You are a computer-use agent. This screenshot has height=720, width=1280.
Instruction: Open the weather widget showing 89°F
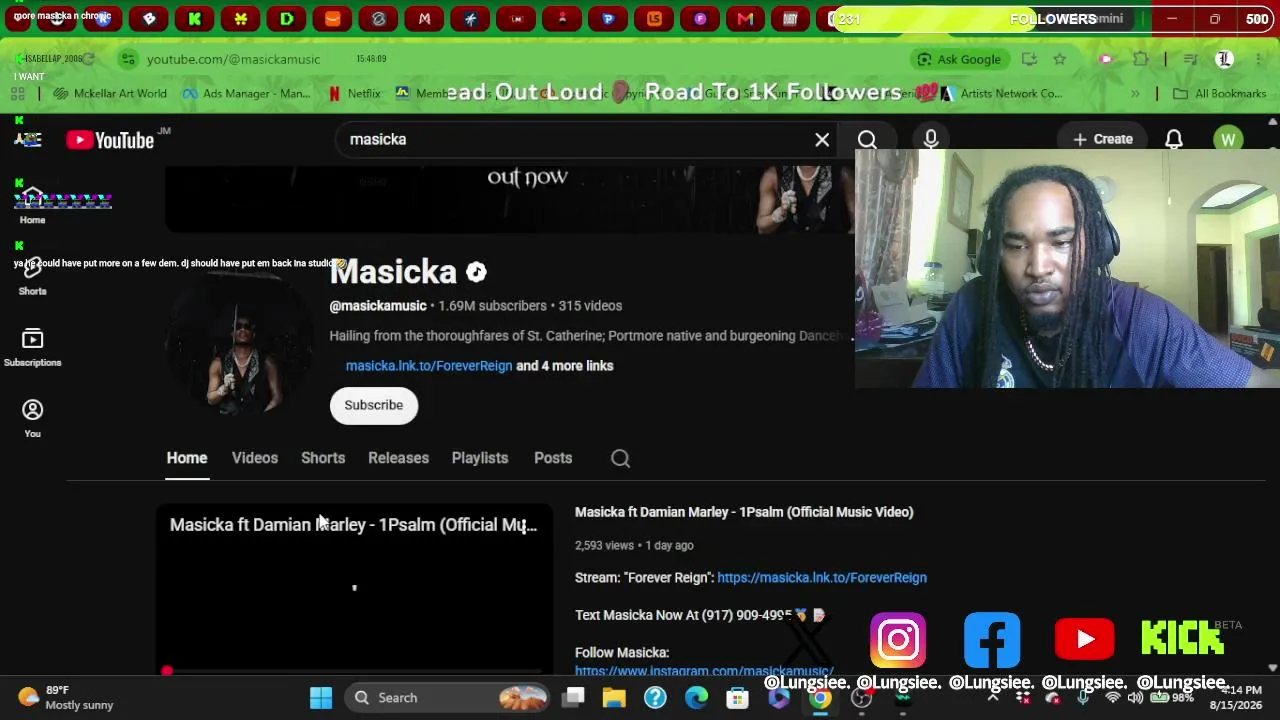click(x=66, y=697)
